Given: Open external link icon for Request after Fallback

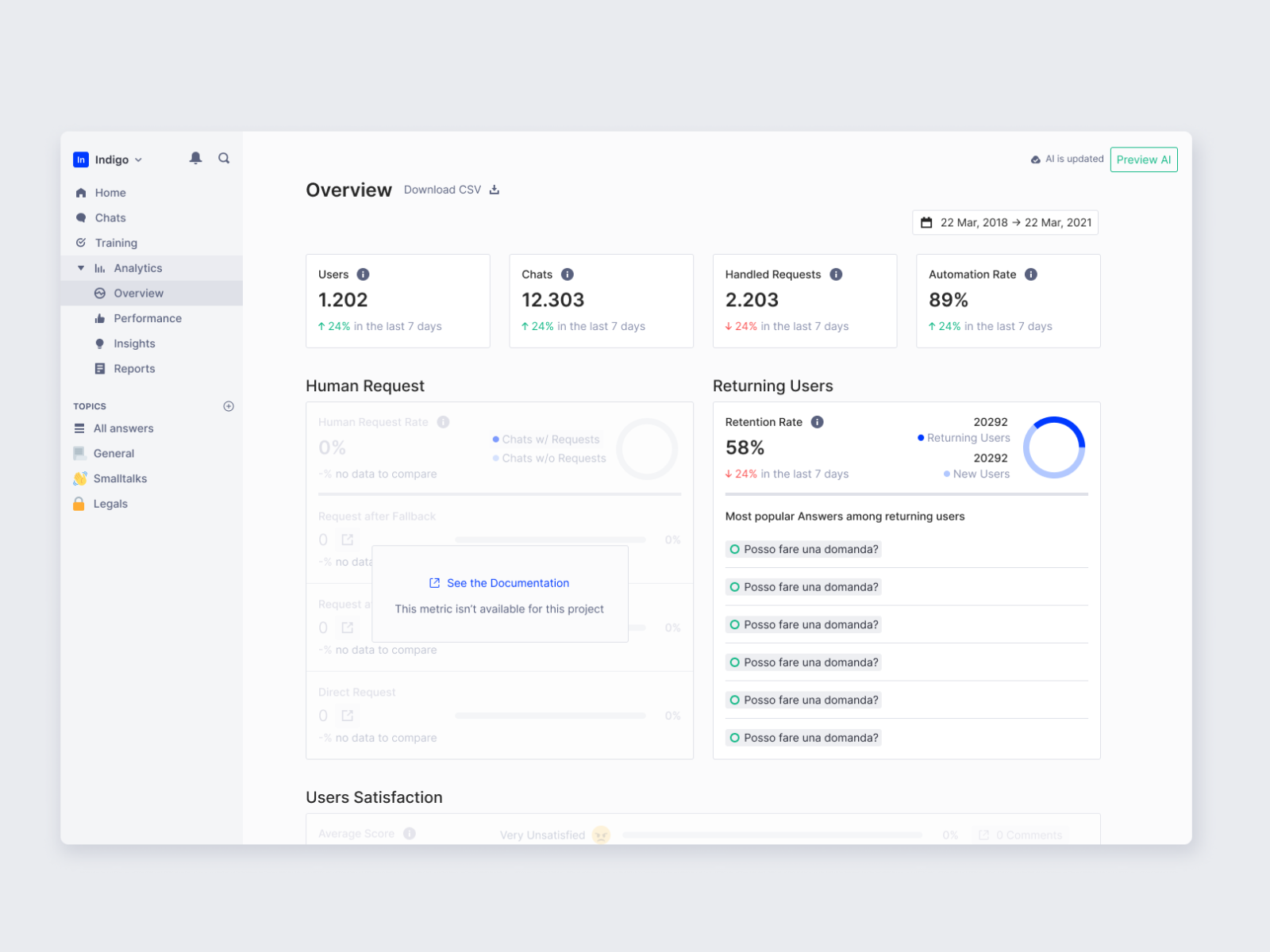Looking at the screenshot, I should pos(347,540).
